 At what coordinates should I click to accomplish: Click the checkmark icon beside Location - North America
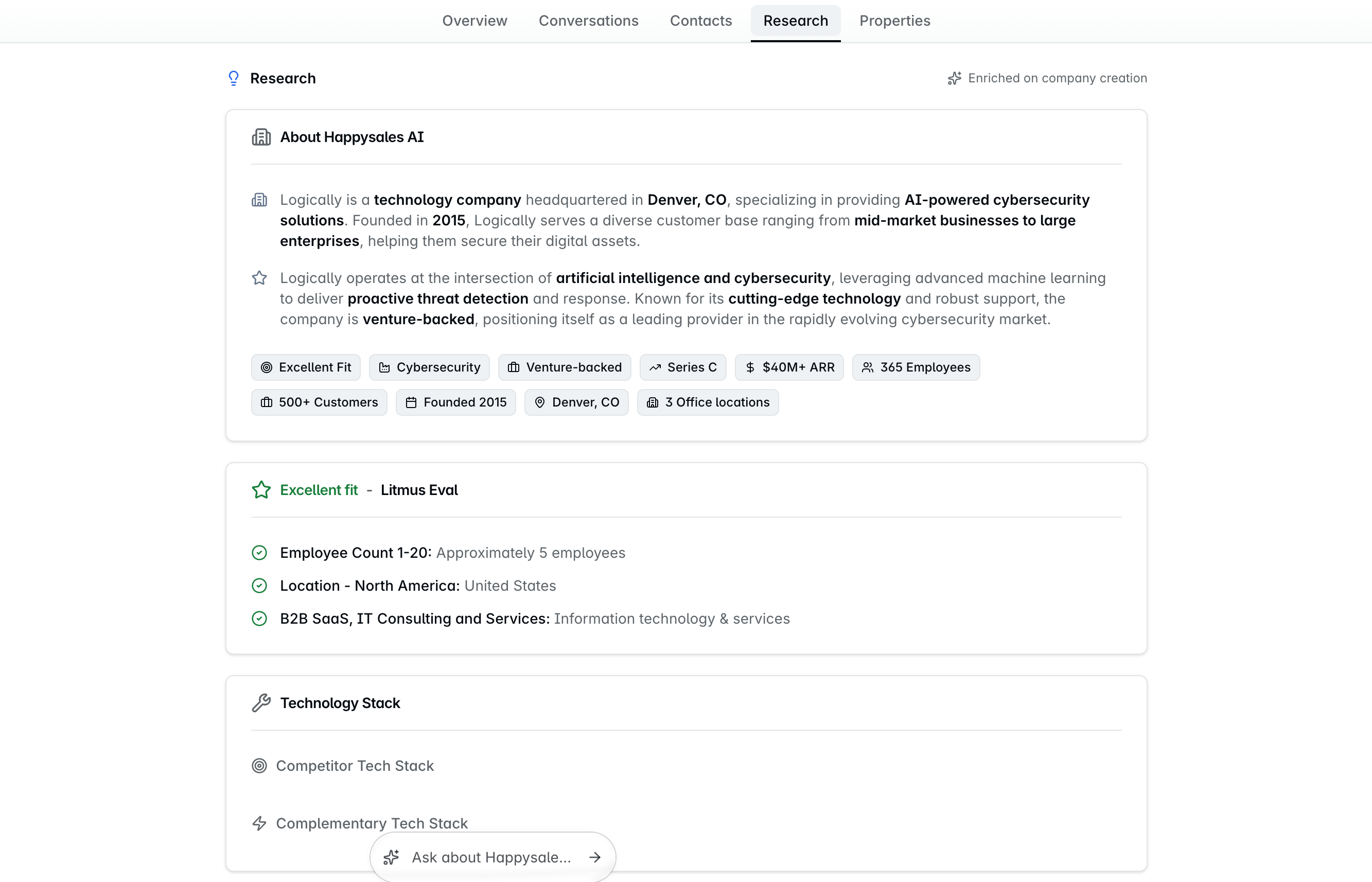coord(259,586)
